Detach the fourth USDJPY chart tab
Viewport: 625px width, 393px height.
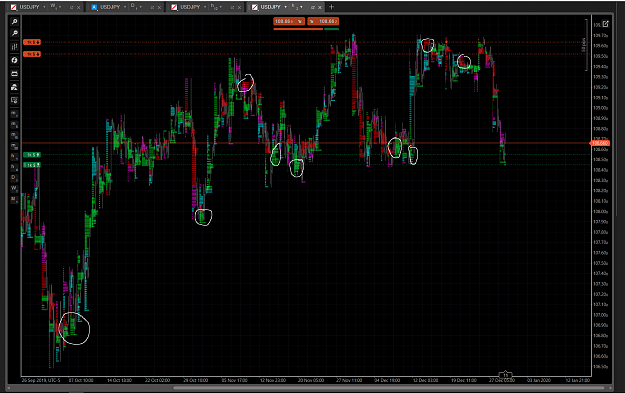(x=313, y=7)
